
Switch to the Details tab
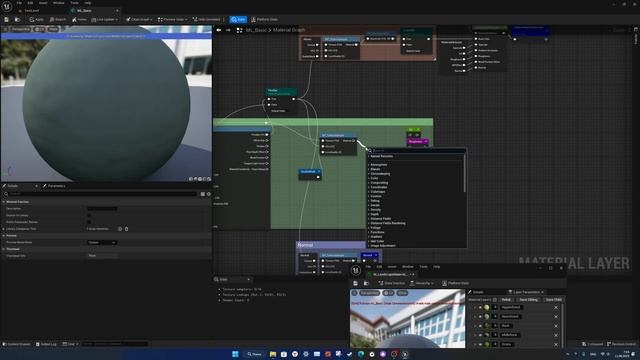[12, 186]
